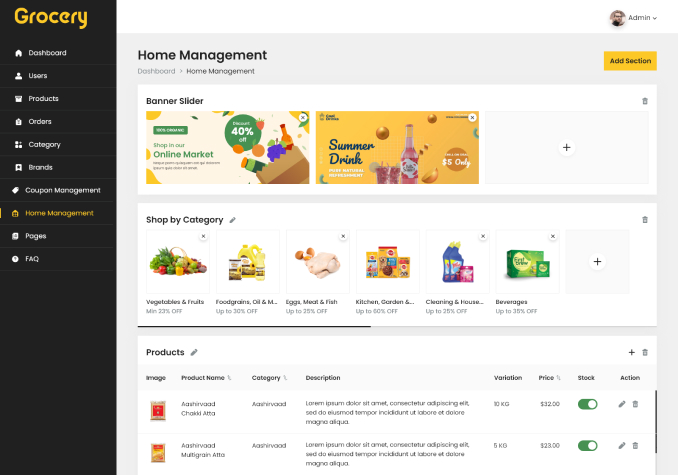The image size is (678, 475).
Task: Open the Kitchen, Garden category card
Action: pyautogui.click(x=387, y=261)
